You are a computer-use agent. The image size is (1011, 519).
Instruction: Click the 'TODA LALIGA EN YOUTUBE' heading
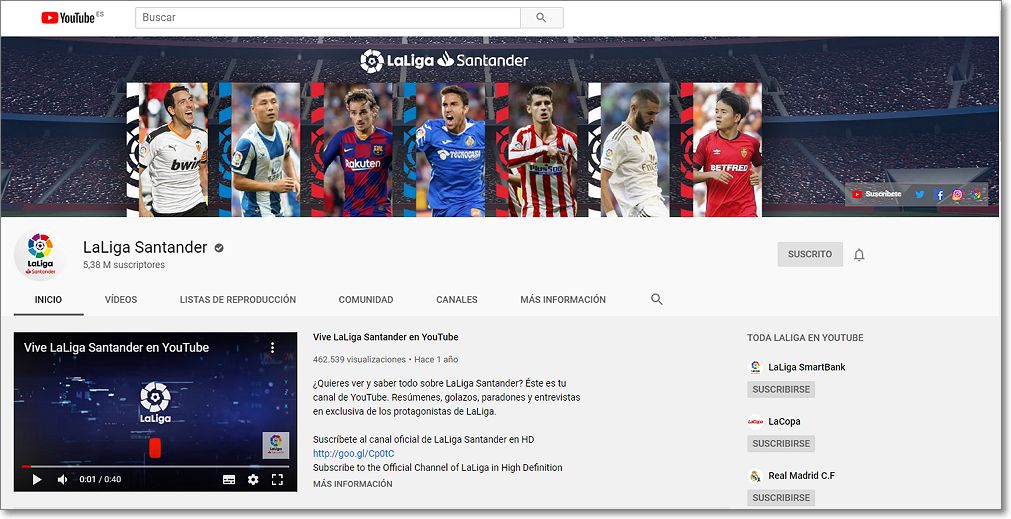[805, 337]
